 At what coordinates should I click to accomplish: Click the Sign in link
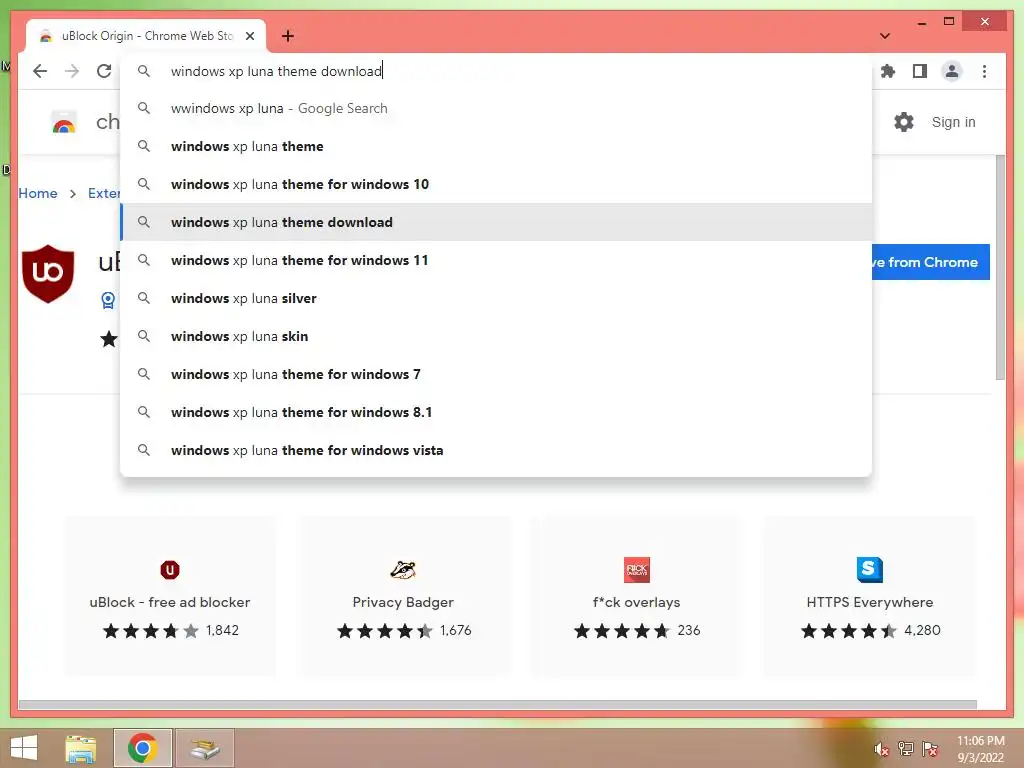[x=953, y=122]
